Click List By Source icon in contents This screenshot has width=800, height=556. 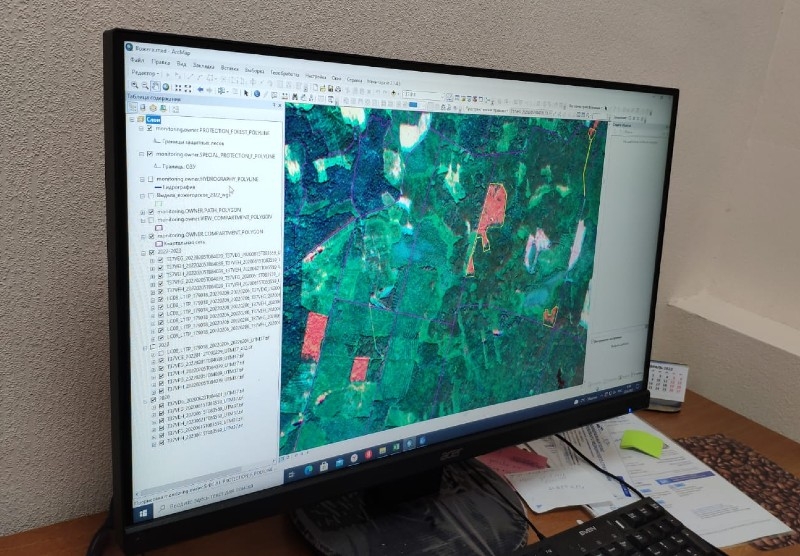142,108
